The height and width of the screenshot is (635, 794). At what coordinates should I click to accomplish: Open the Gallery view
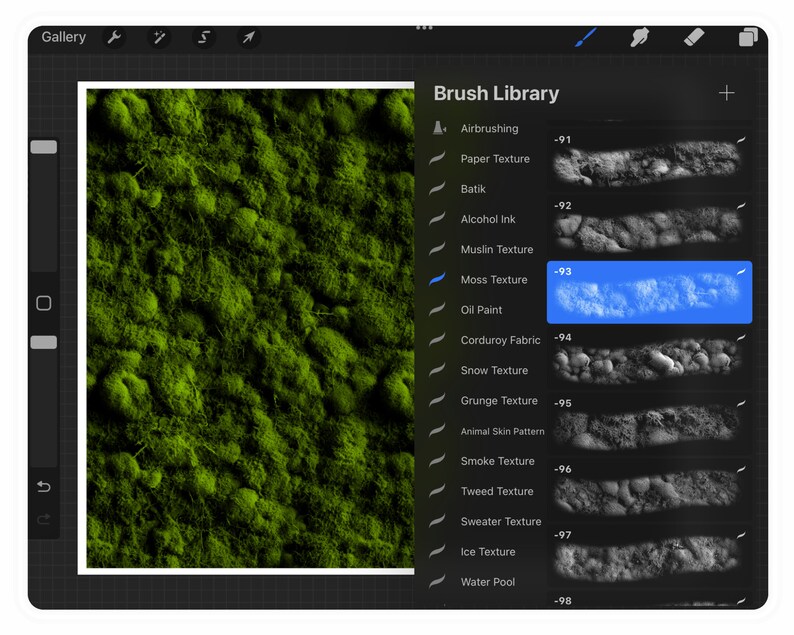tap(63, 37)
